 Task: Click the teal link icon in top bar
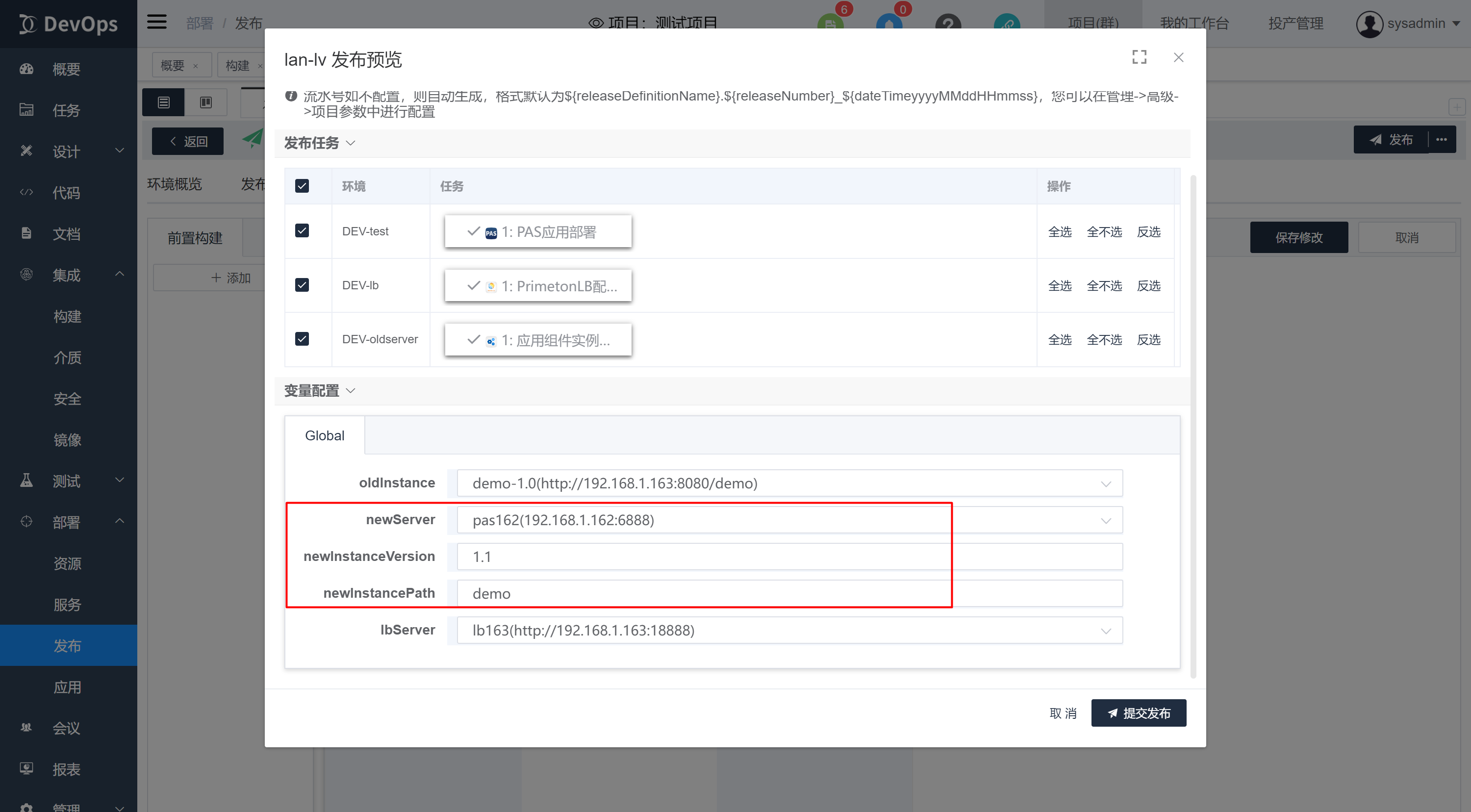[x=1007, y=24]
